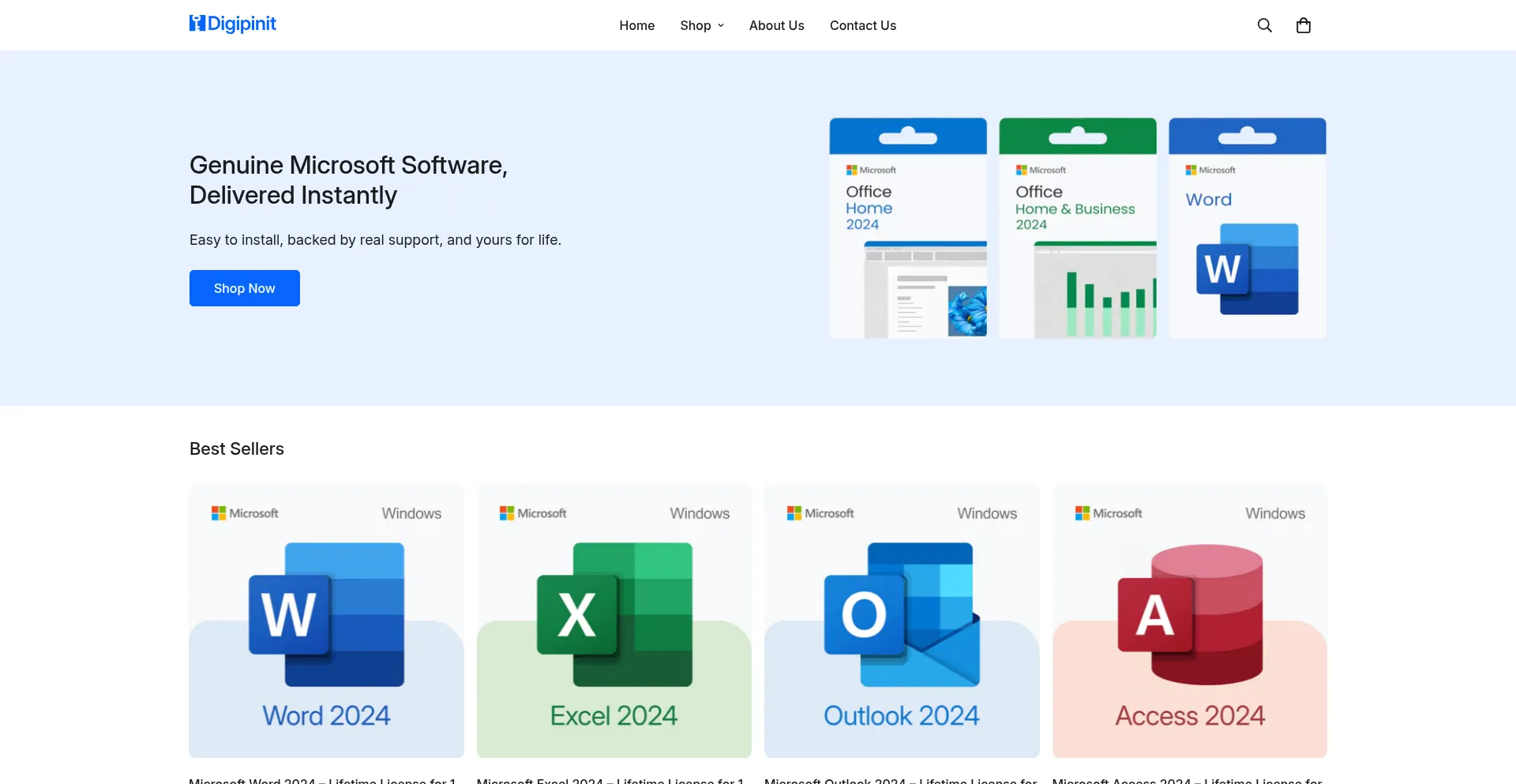
Task: Open the Outlook 2024 product image
Action: click(902, 621)
